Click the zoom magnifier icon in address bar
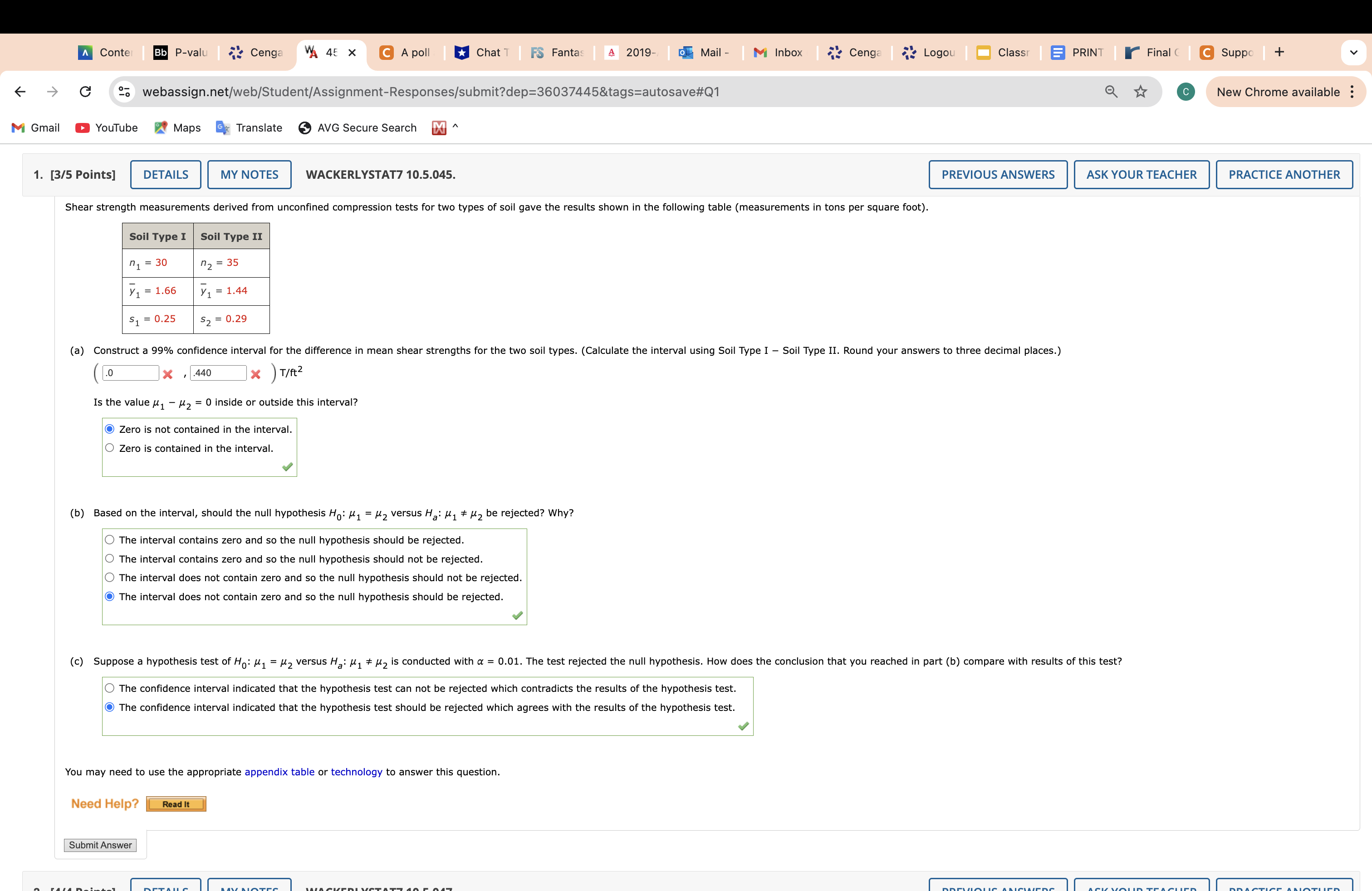 click(1111, 92)
